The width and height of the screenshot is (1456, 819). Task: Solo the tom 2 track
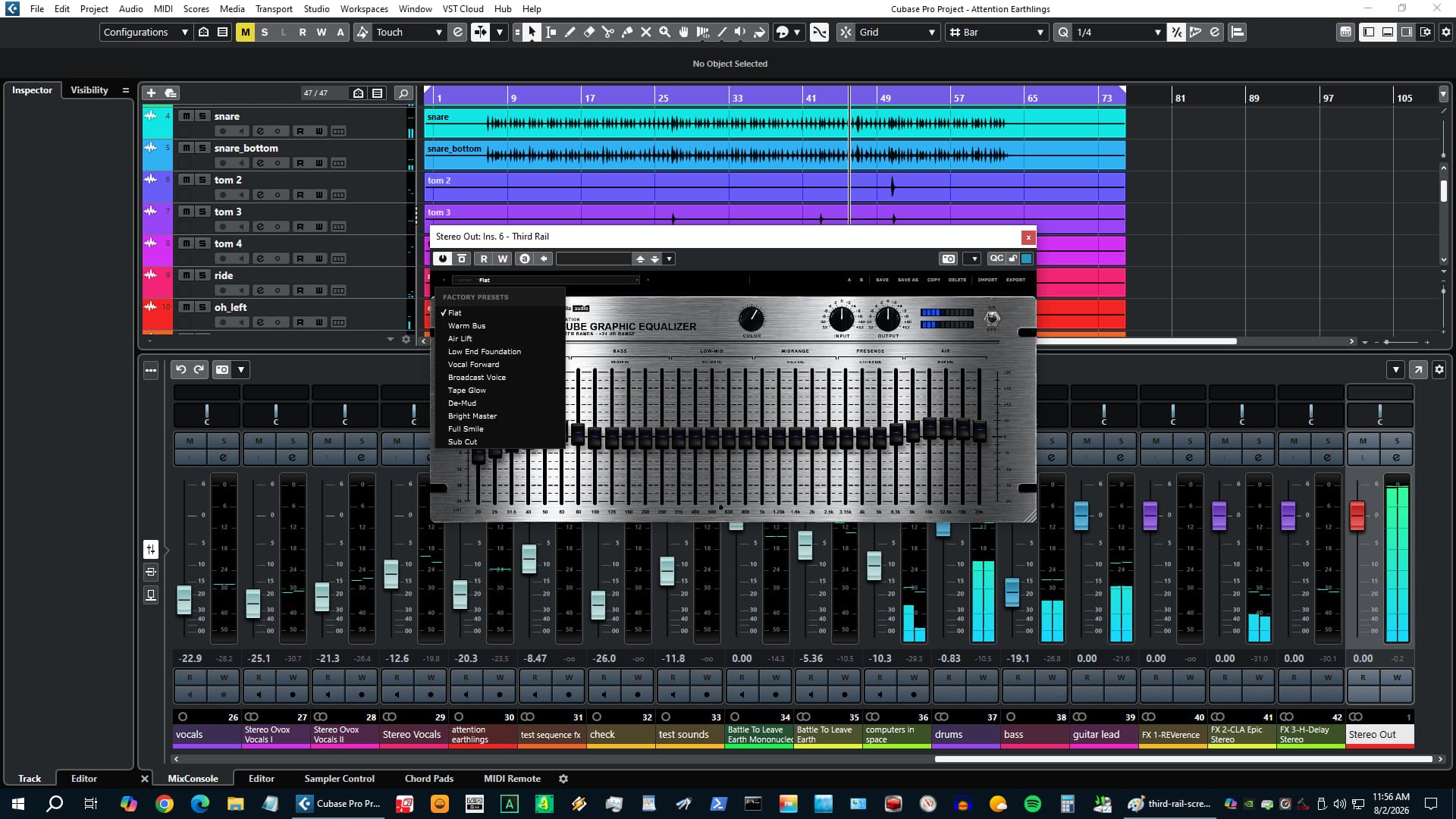click(202, 180)
